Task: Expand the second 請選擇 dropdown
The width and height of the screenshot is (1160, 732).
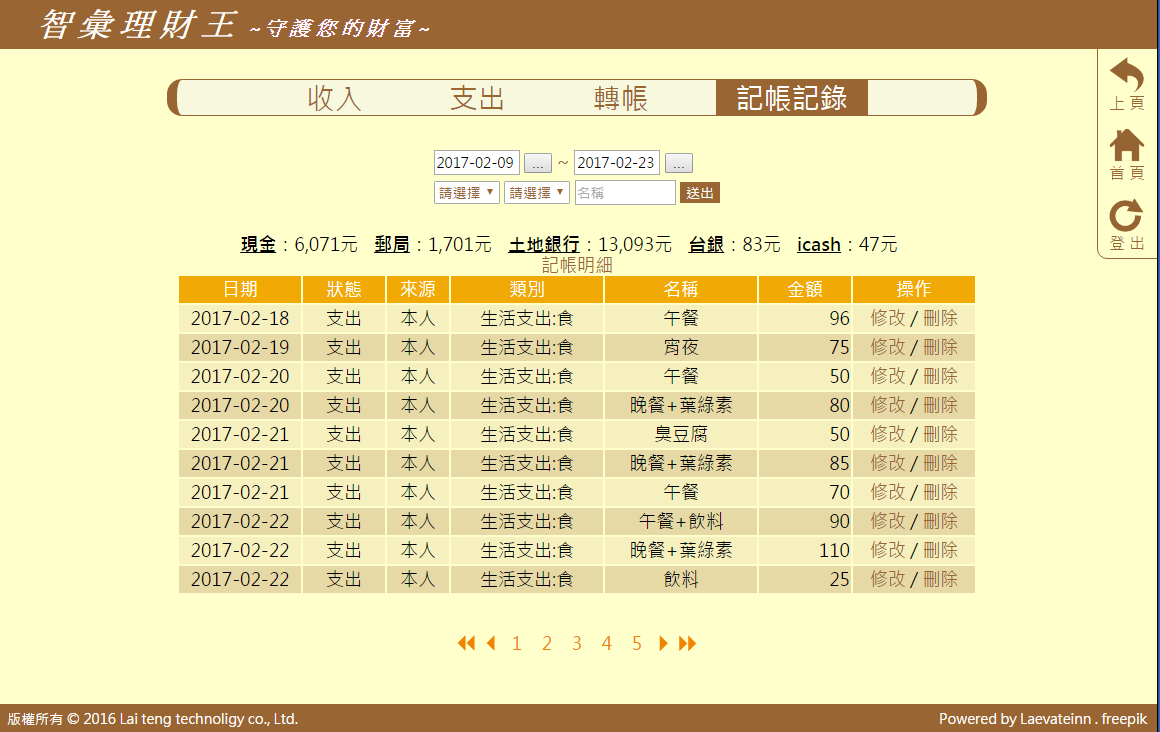Action: 536,193
